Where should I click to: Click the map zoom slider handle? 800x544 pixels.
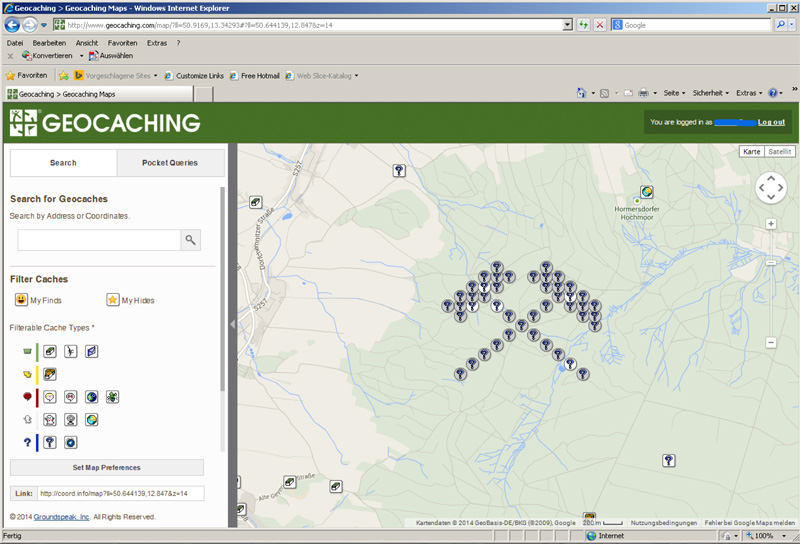pyautogui.click(x=771, y=263)
